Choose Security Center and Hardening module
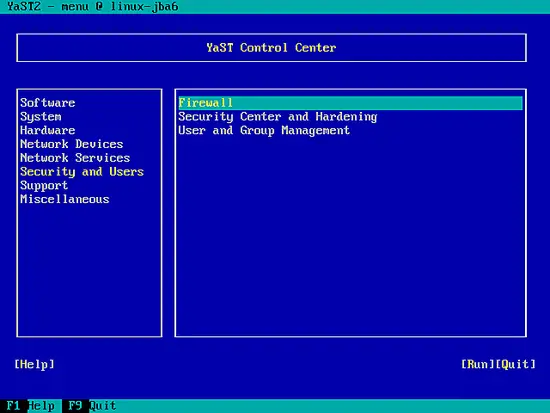Image resolution: width=550 pixels, height=413 pixels. point(278,116)
